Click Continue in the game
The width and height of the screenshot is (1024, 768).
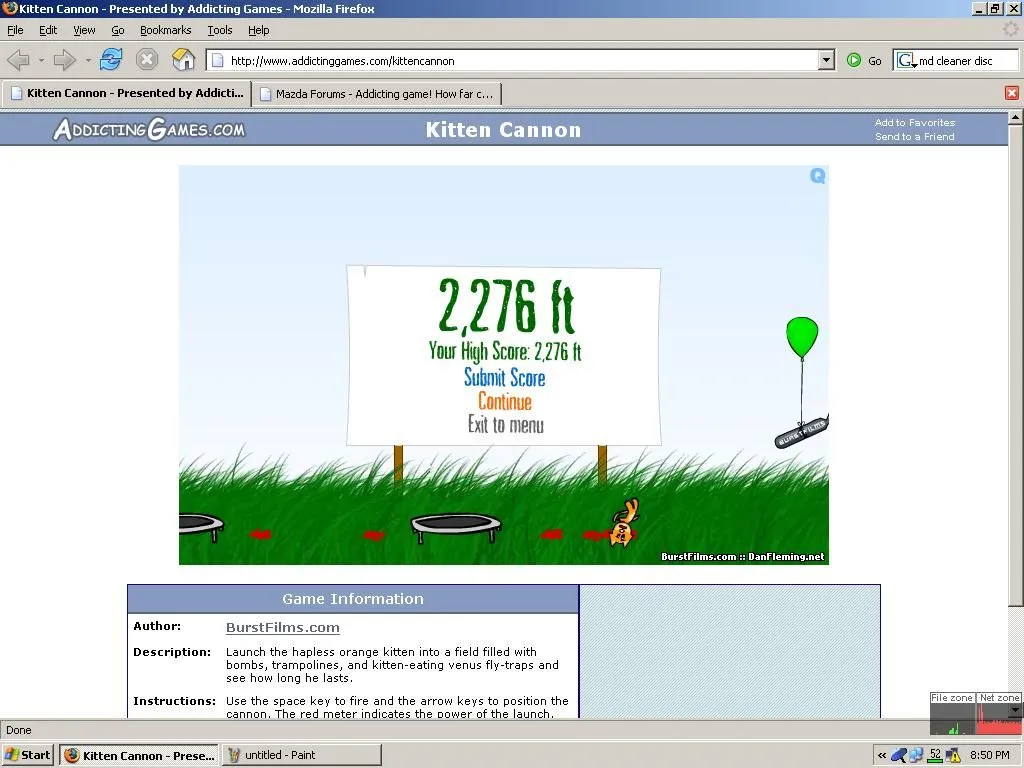pos(505,401)
